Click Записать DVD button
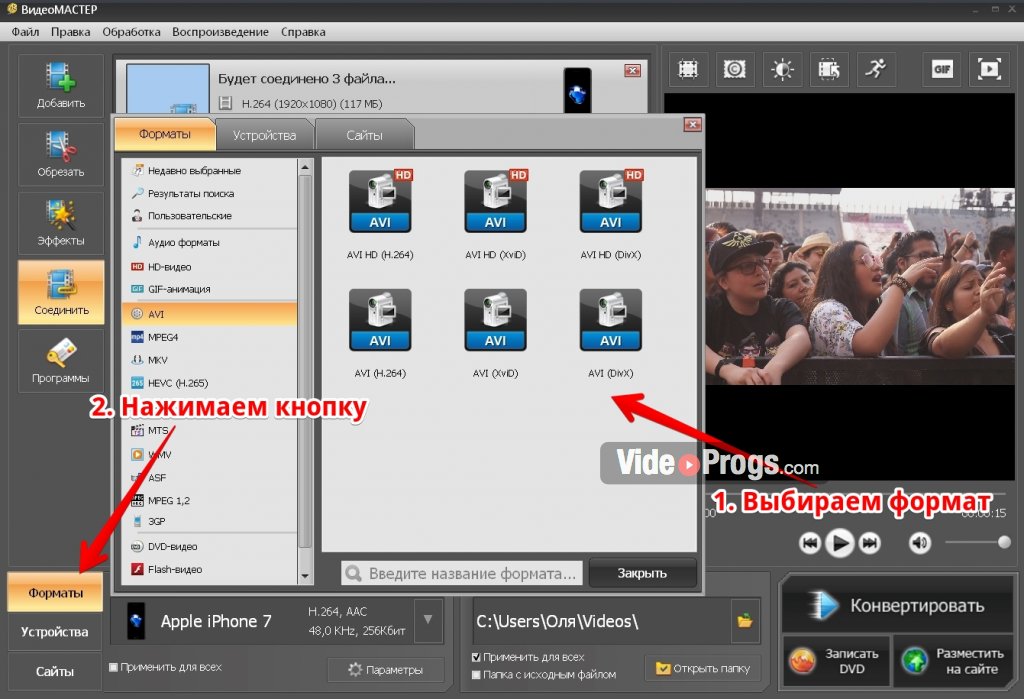 (x=836, y=660)
